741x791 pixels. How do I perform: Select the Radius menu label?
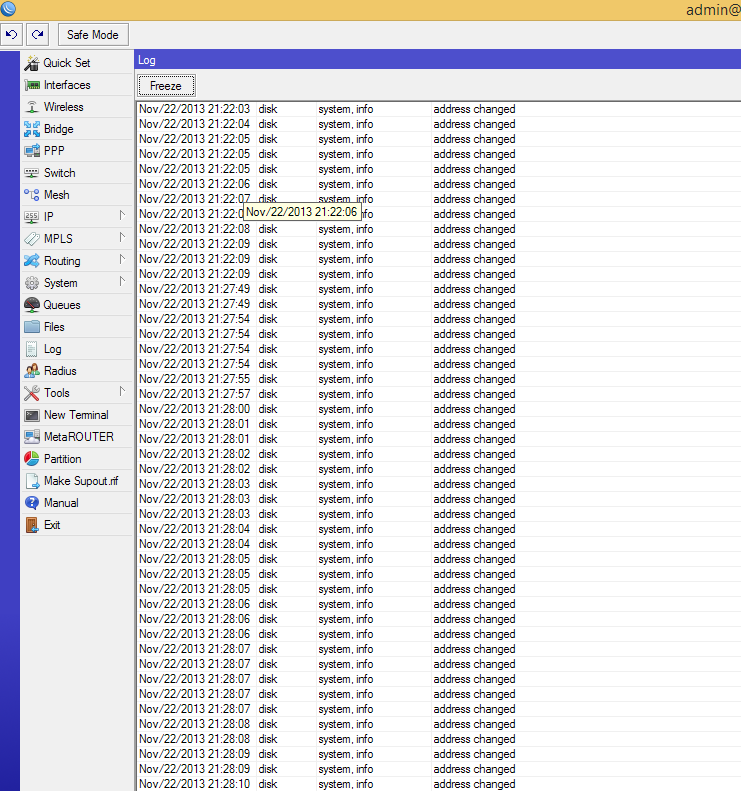pos(60,371)
